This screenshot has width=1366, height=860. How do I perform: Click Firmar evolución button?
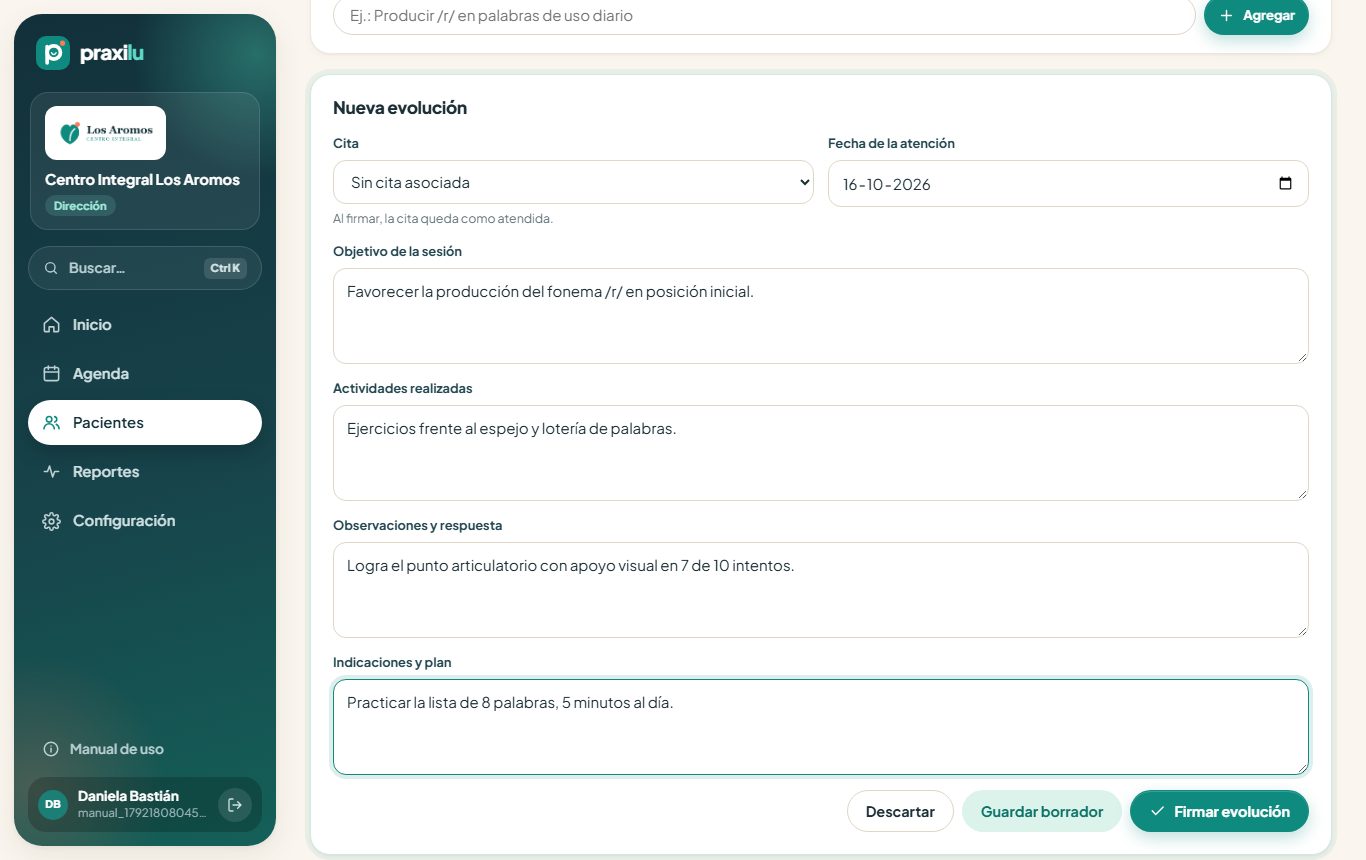(x=1219, y=811)
